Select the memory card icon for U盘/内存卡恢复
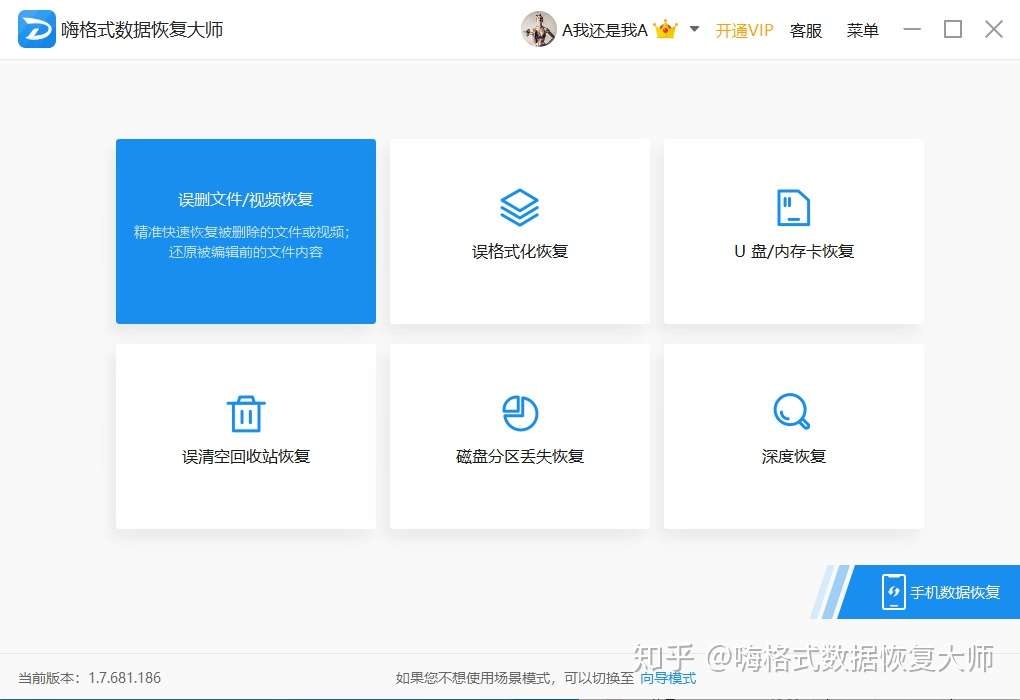The image size is (1020, 700). (792, 206)
